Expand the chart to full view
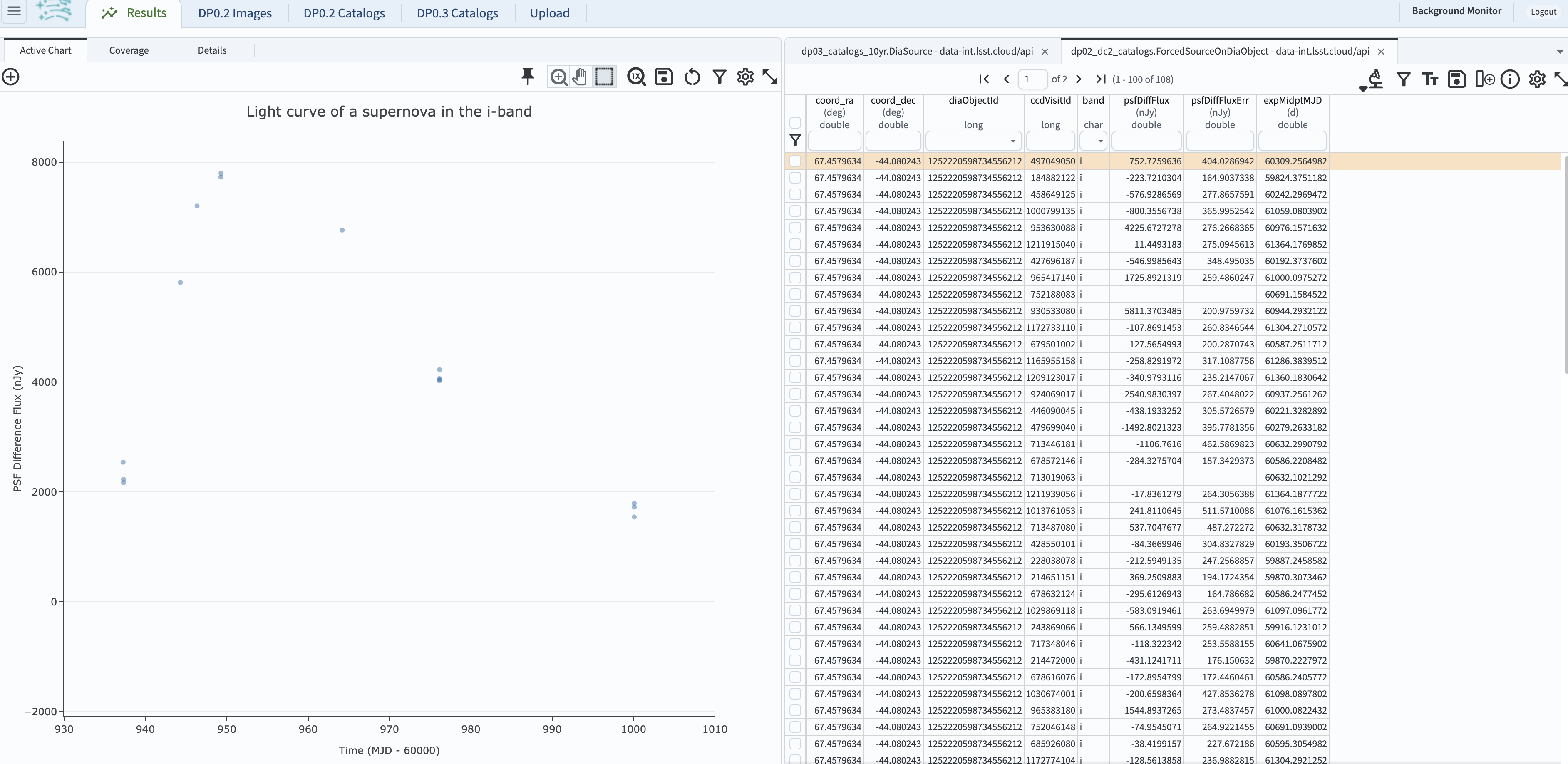This screenshot has width=1568, height=764. point(769,77)
